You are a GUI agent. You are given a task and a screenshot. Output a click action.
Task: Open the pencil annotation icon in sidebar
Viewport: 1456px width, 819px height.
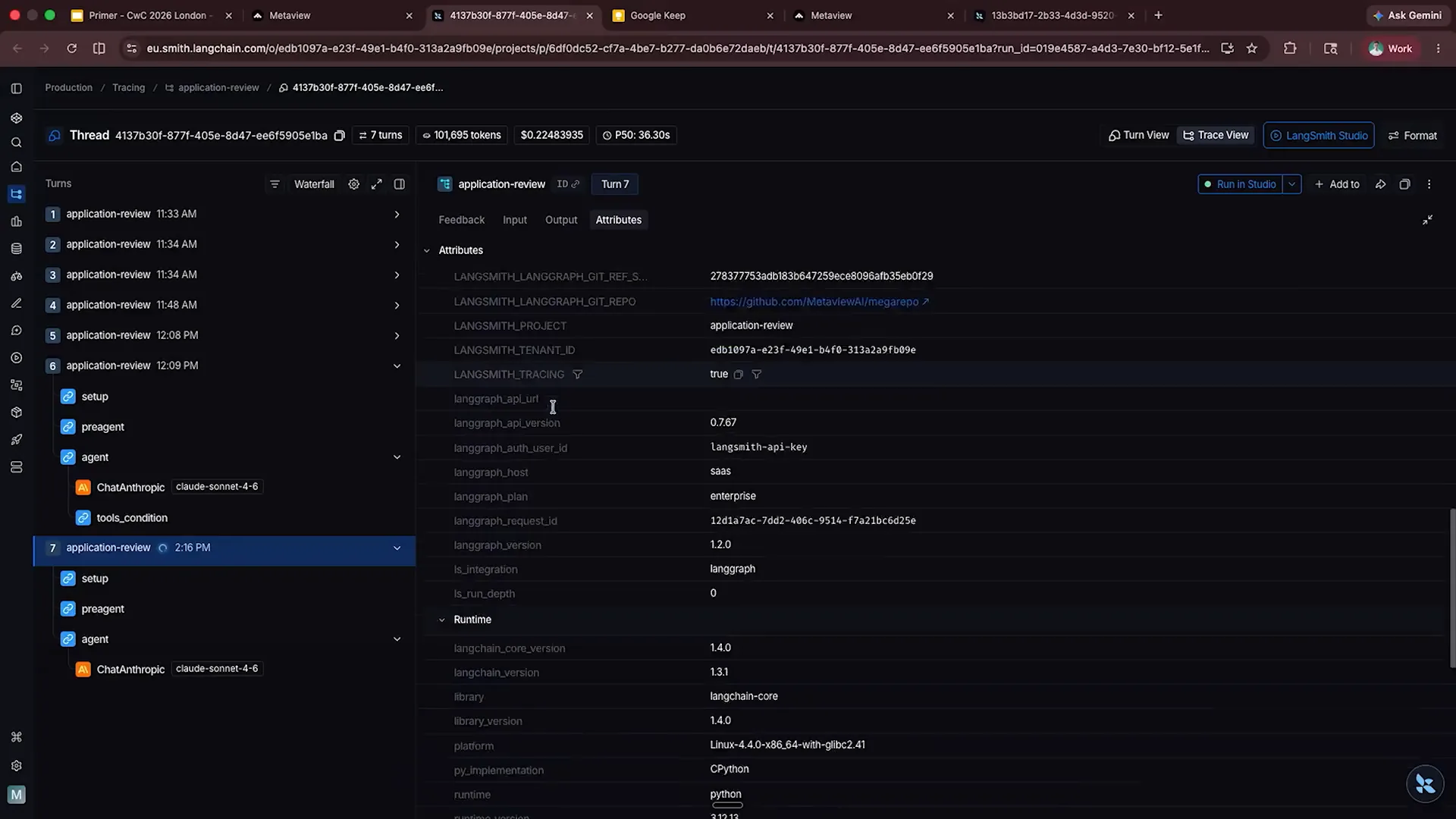click(x=17, y=303)
